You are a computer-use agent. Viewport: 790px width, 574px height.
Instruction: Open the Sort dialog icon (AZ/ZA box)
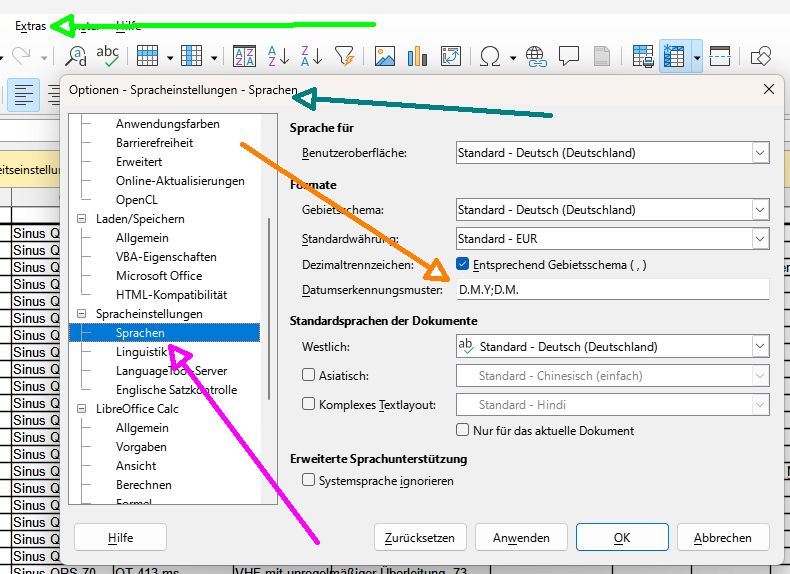244,56
